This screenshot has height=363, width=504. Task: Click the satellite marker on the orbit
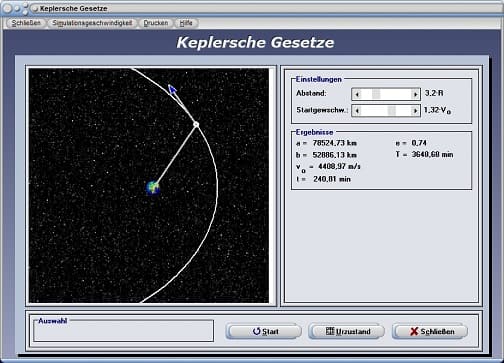(196, 124)
